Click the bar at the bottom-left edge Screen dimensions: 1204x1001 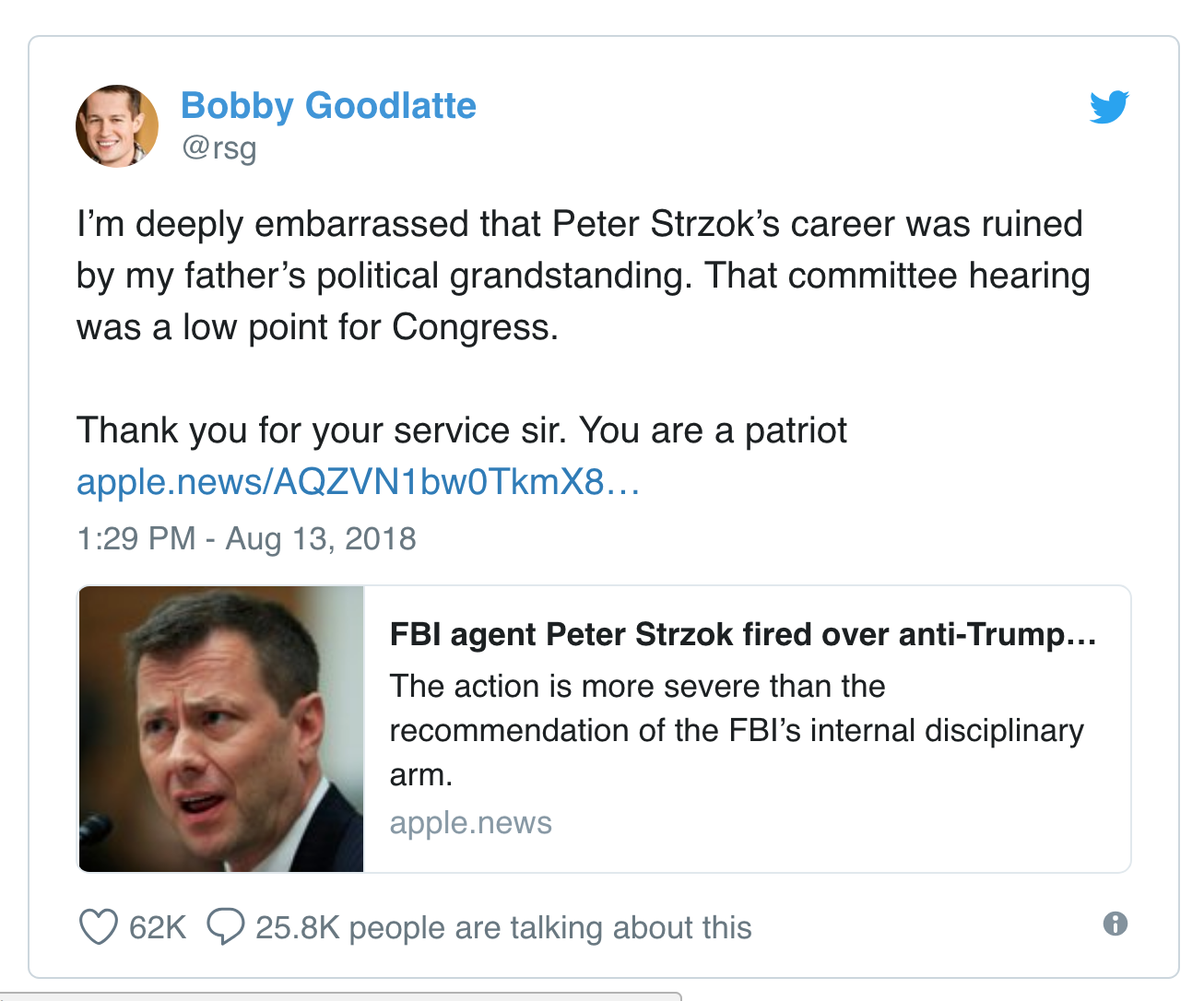point(341,996)
